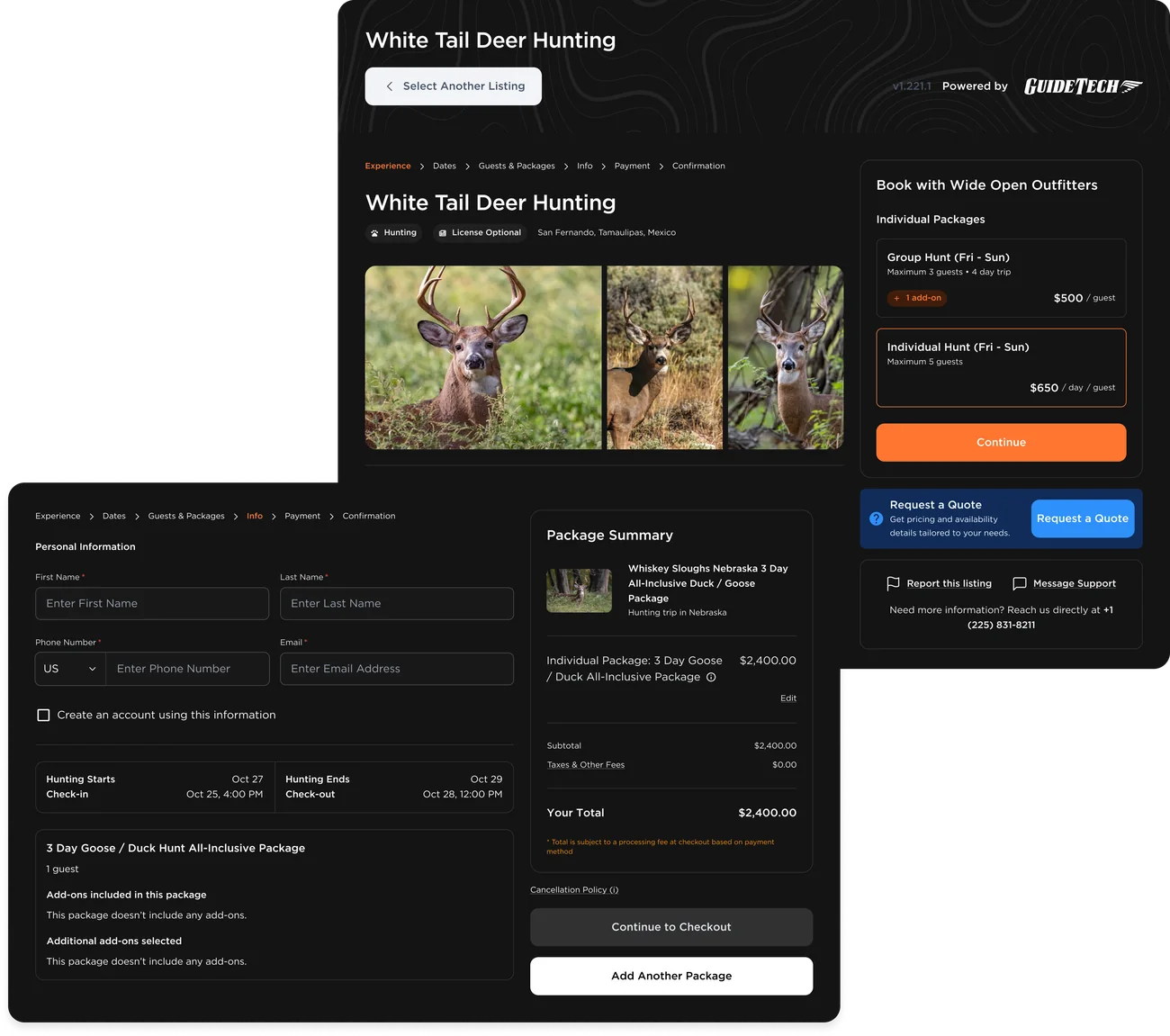Focus the Enter Email Address field
Image resolution: width=1170 pixels, height=1036 pixels.
397,669
